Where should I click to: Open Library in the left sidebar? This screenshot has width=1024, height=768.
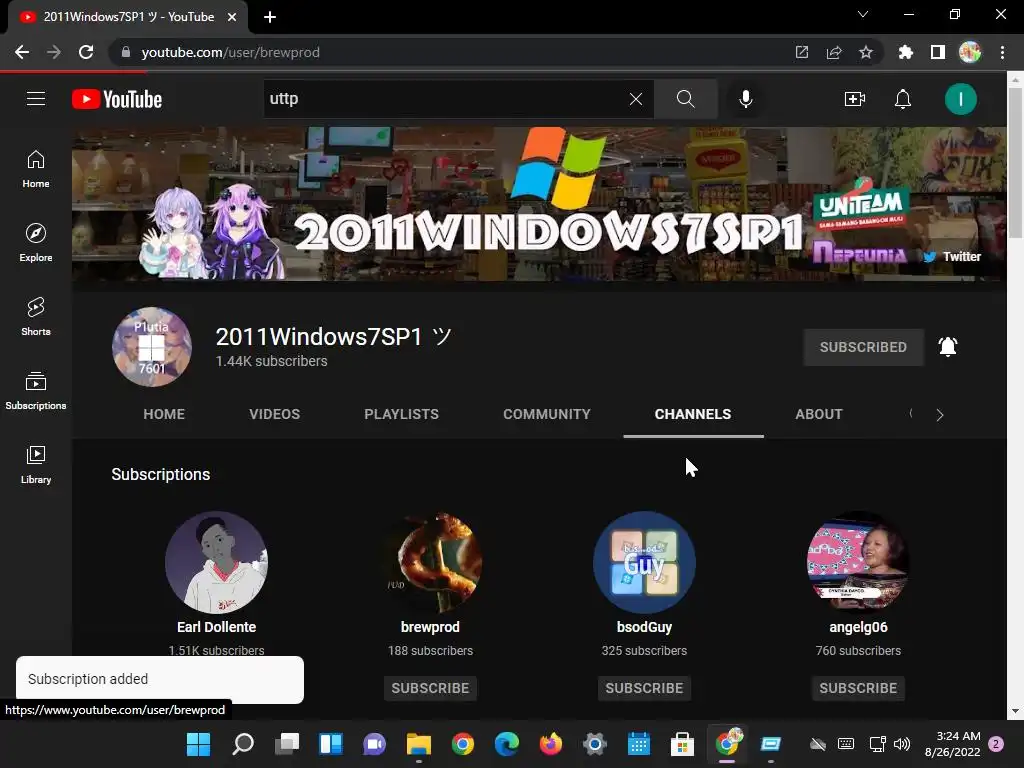click(x=36, y=465)
